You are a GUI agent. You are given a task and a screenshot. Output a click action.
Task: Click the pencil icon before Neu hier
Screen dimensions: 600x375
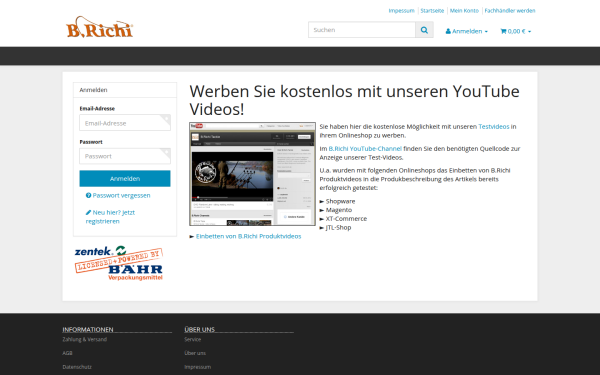click(x=88, y=212)
